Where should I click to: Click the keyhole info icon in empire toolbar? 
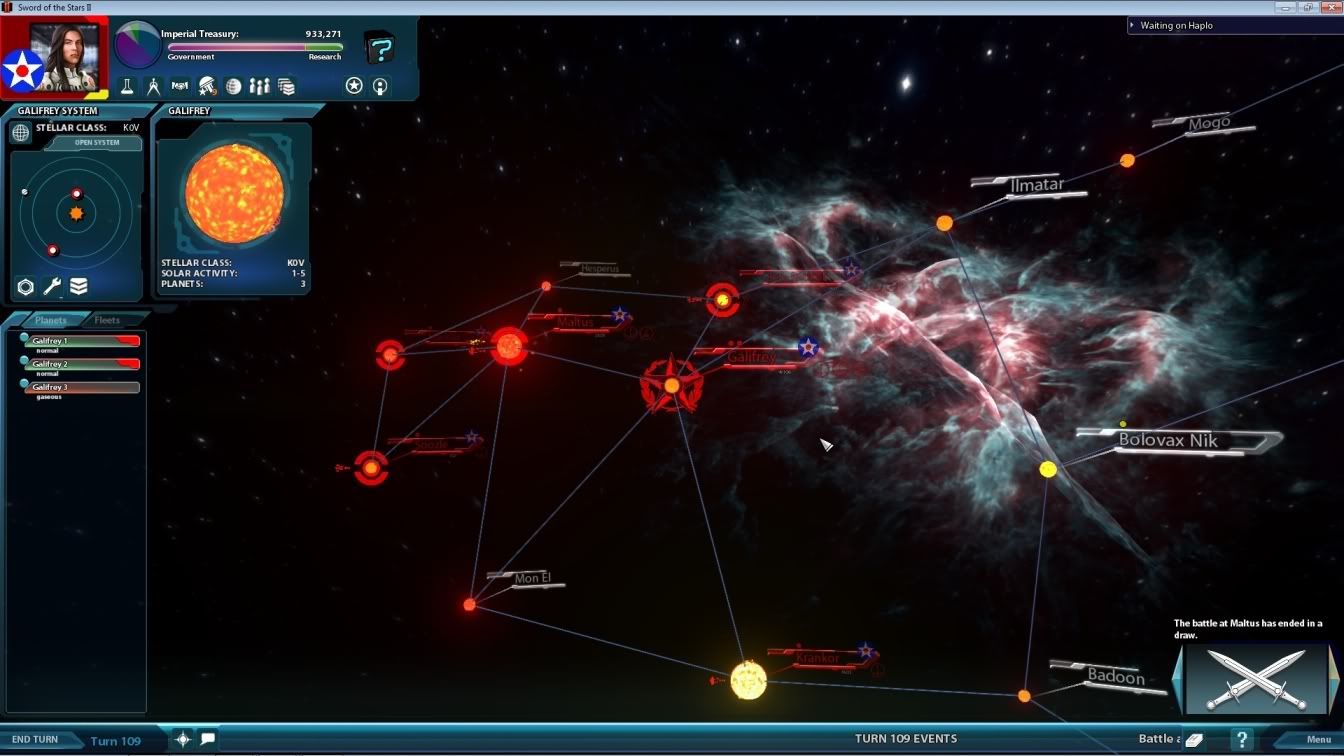coord(380,86)
